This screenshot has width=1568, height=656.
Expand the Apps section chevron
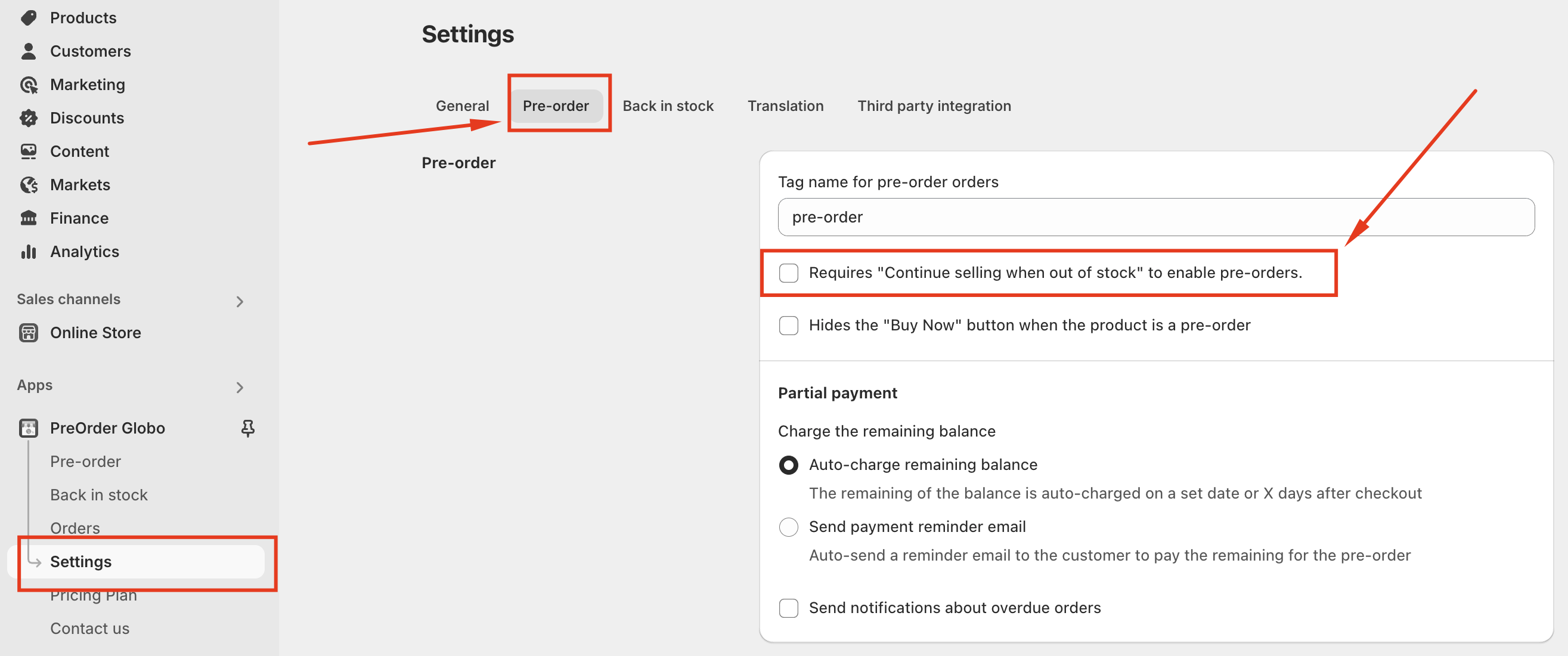point(240,387)
